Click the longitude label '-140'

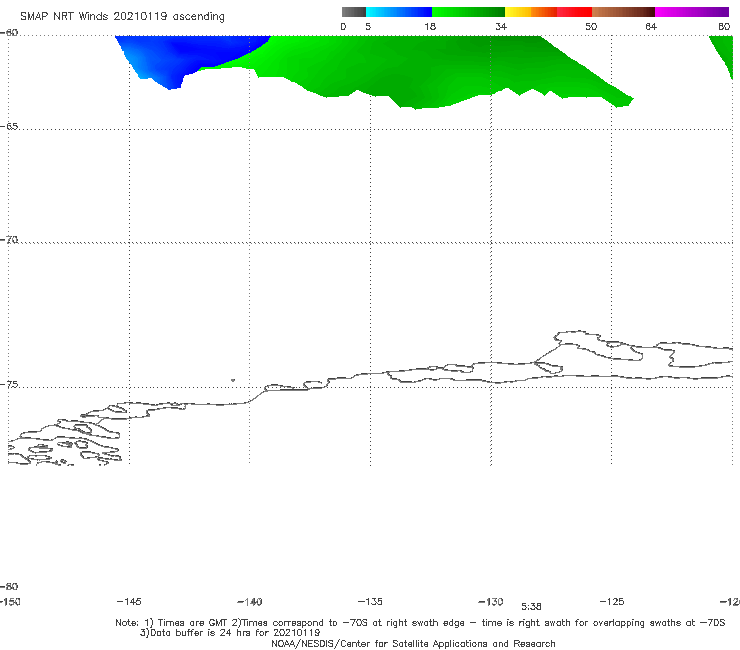[x=250, y=601]
